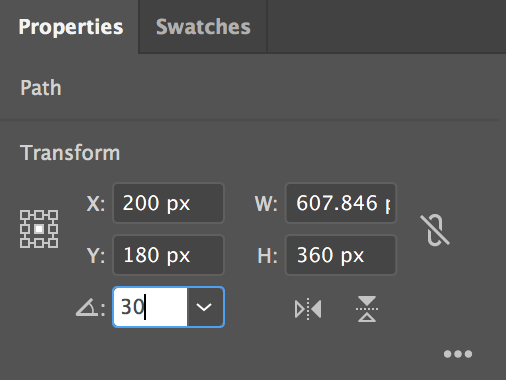Flip the path horizontally

pos(308,309)
